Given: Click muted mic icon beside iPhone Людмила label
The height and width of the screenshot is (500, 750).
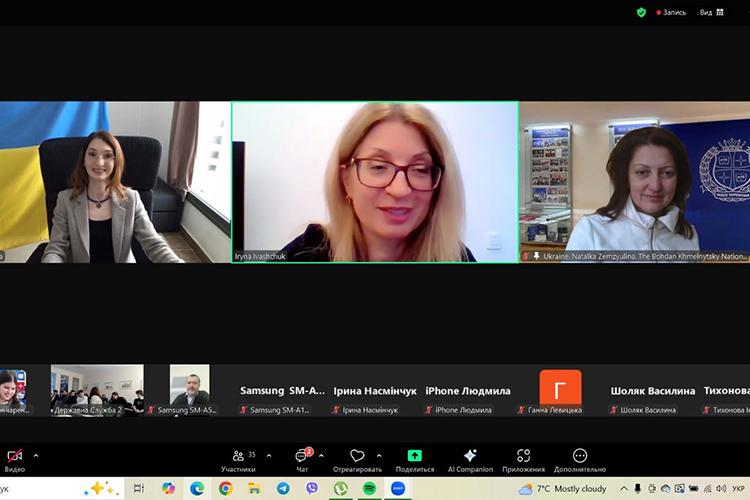Looking at the screenshot, I should 428,410.
